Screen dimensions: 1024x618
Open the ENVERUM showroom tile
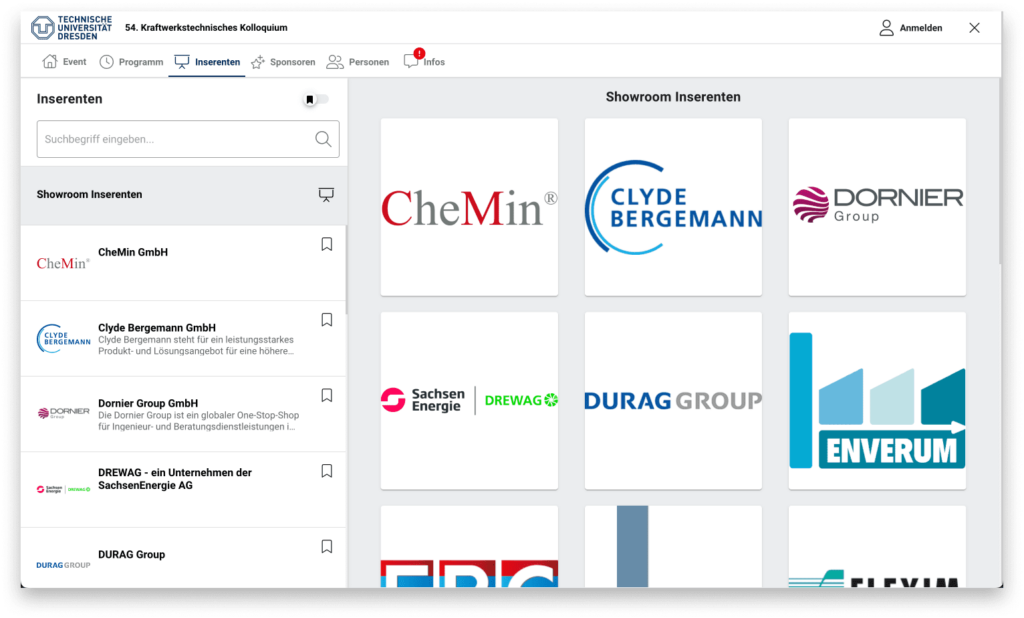[x=877, y=401]
